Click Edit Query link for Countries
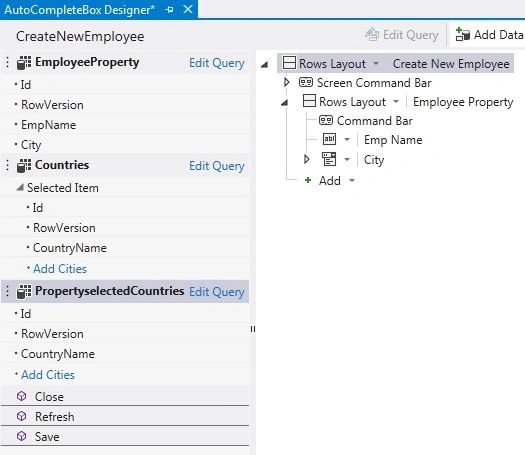The width and height of the screenshot is (525, 455). tap(217, 166)
